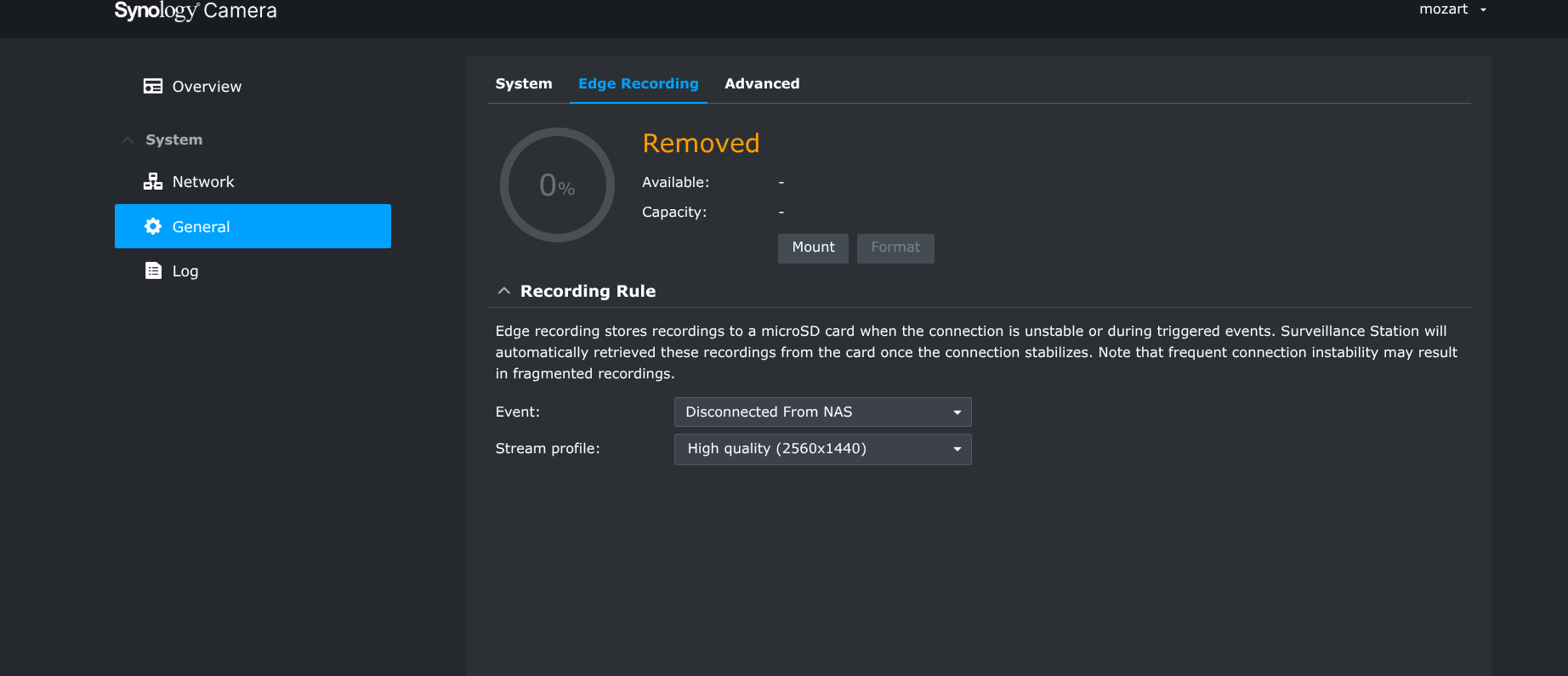This screenshot has width=1568, height=676.
Task: Click the Overview dashboard icon
Action: click(x=153, y=86)
